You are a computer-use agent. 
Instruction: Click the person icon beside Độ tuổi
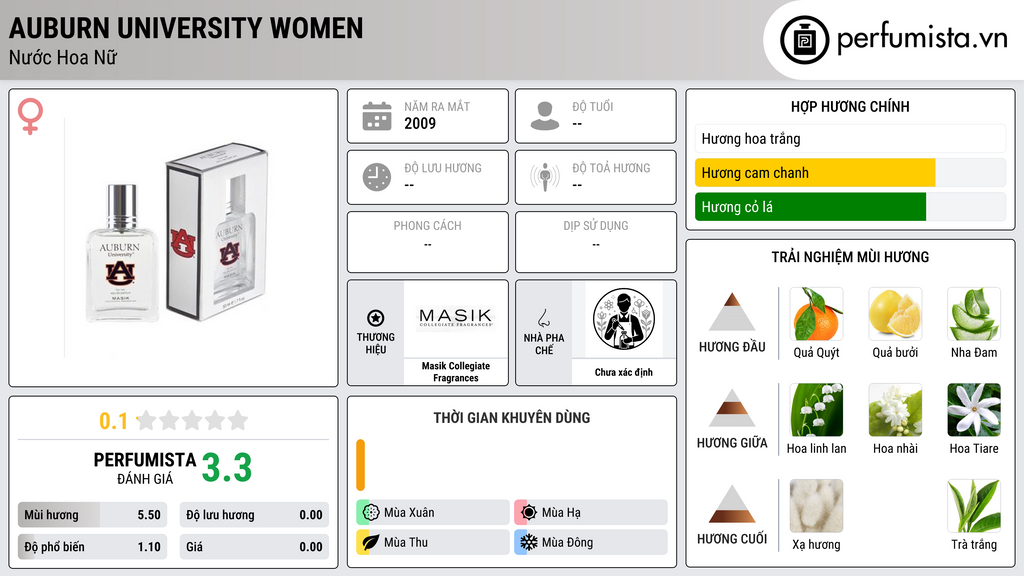pos(545,116)
